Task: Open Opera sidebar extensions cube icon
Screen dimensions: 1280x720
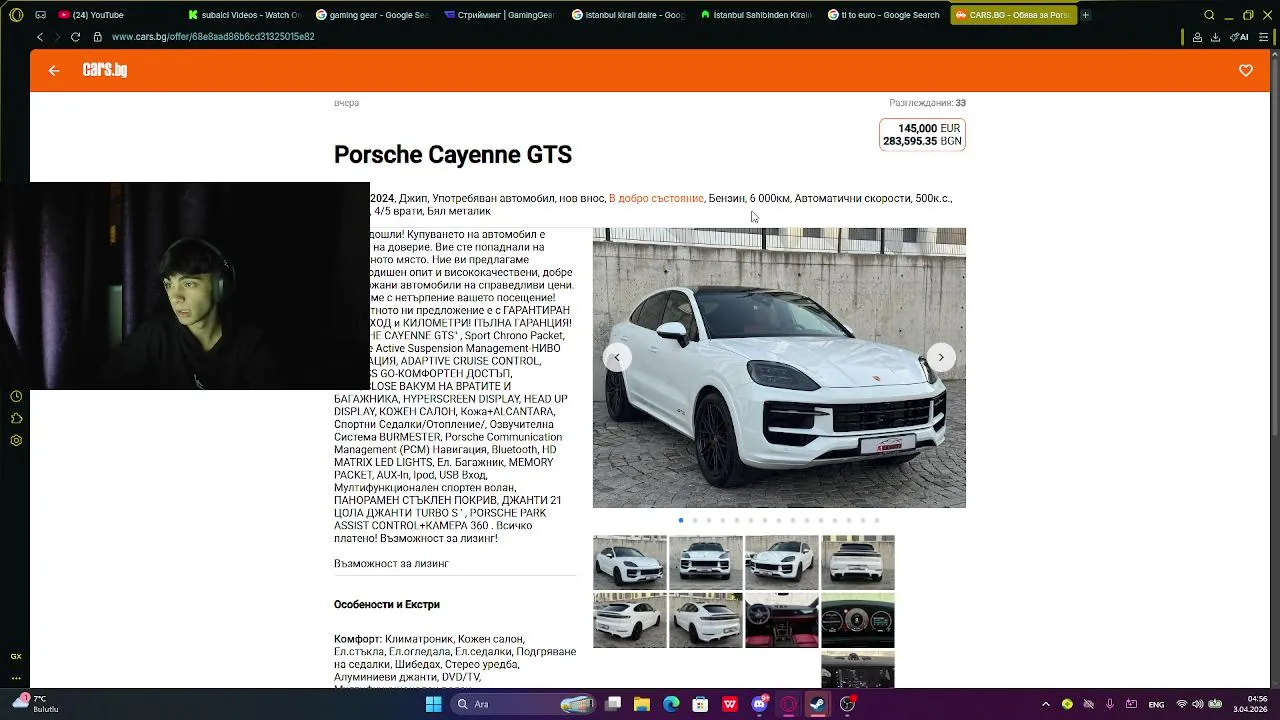Action: click(16, 418)
